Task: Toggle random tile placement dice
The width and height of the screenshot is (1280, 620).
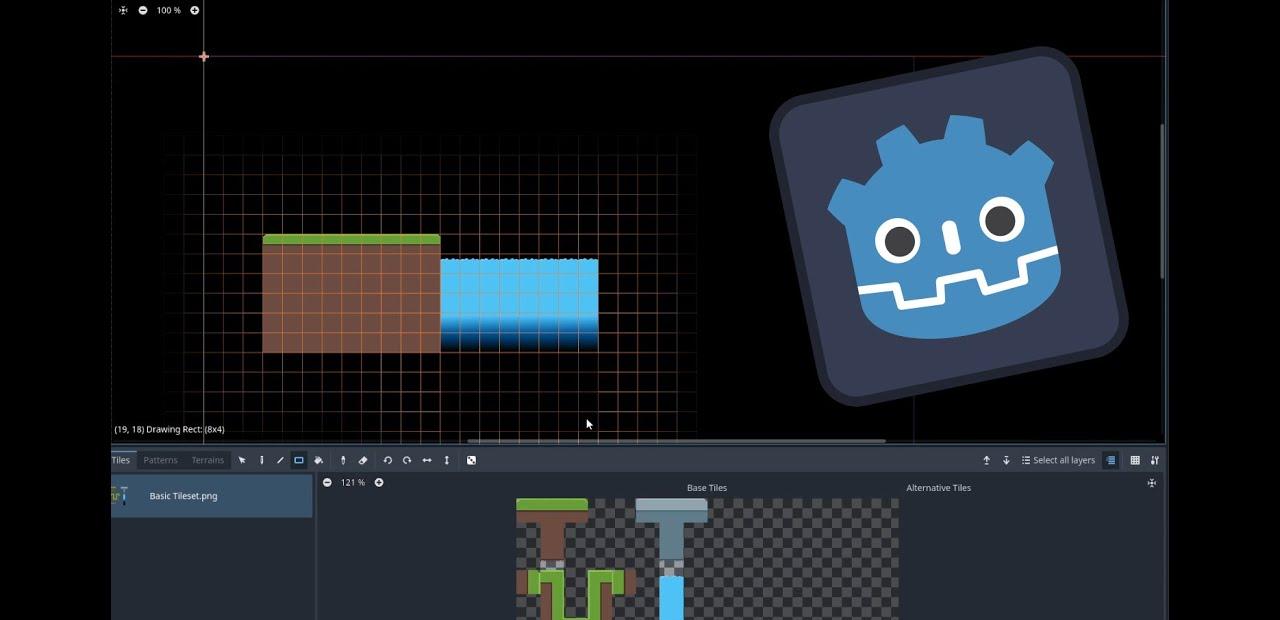Action: click(x=471, y=460)
